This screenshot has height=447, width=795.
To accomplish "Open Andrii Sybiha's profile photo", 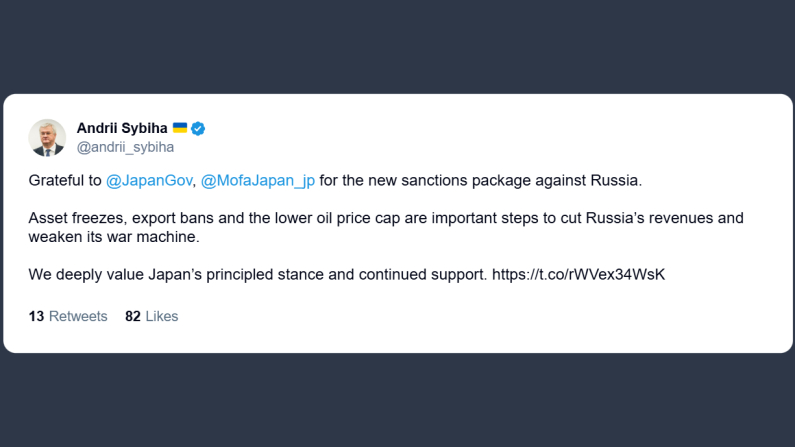I will [47, 138].
